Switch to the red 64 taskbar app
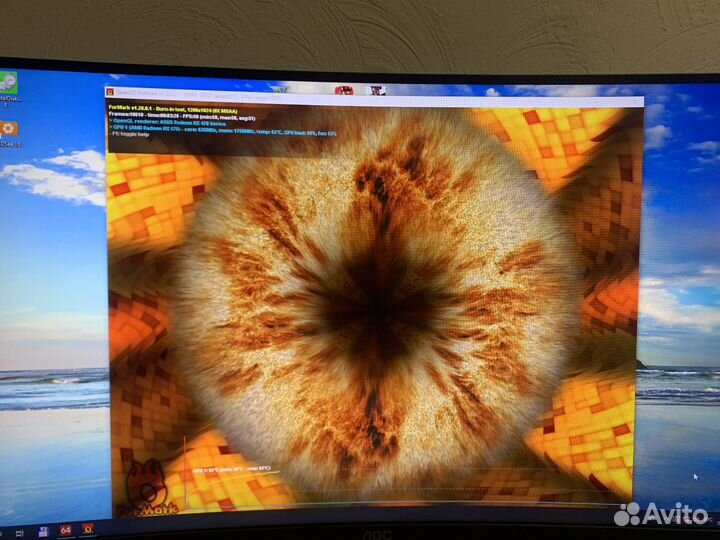This screenshot has width=720, height=540. pos(66,530)
